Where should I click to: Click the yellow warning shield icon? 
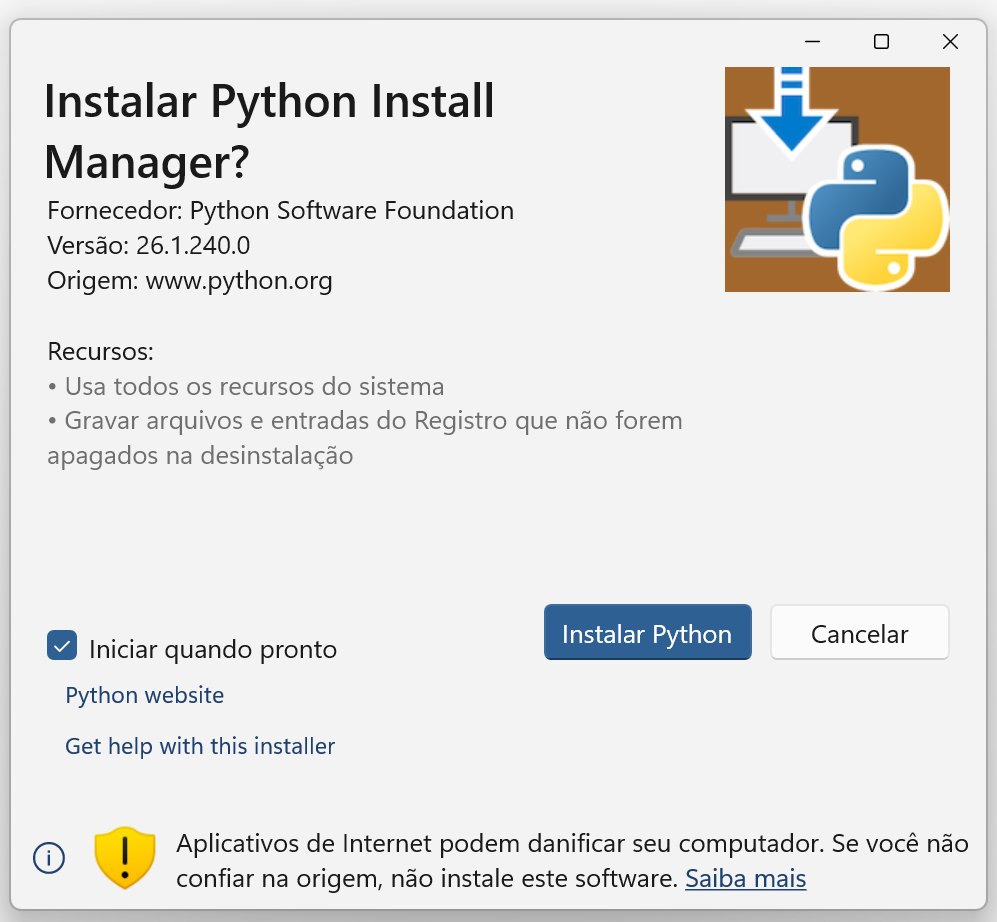coord(125,858)
